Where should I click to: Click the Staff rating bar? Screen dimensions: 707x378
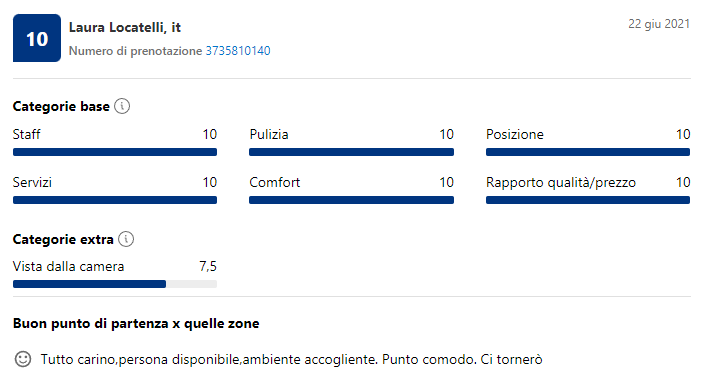click(115, 152)
